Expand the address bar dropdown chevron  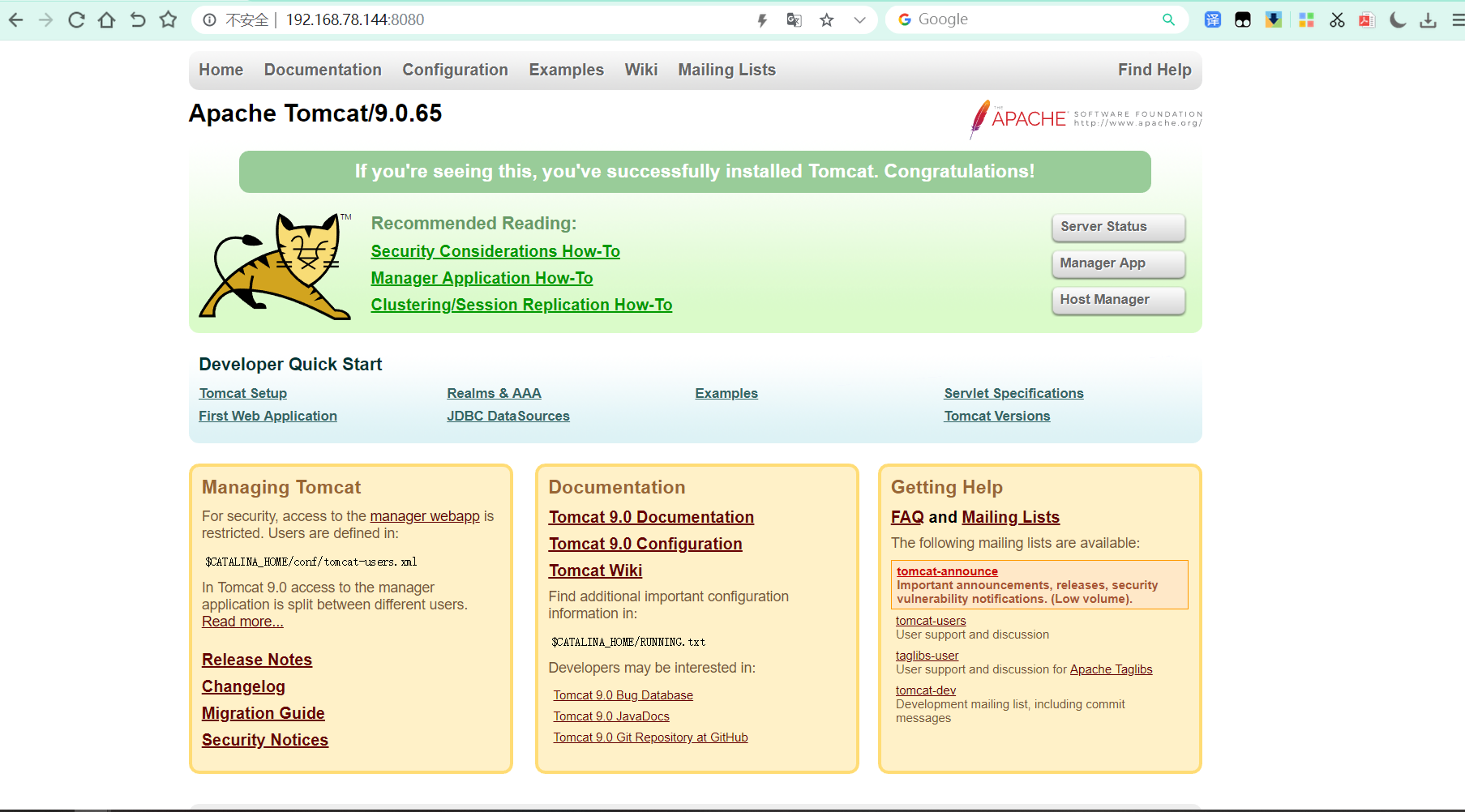click(x=859, y=20)
